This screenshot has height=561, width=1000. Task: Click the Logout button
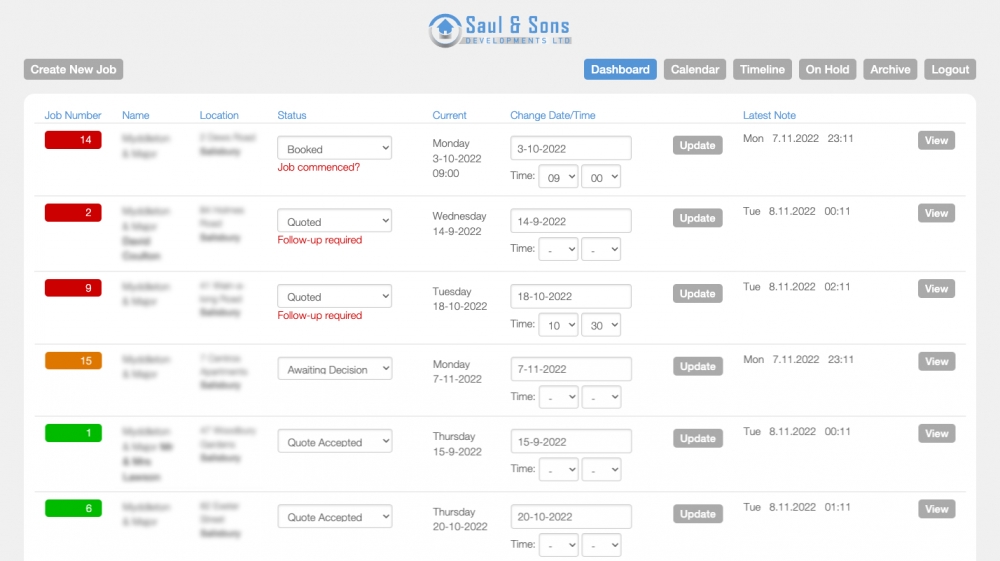[x=950, y=70]
